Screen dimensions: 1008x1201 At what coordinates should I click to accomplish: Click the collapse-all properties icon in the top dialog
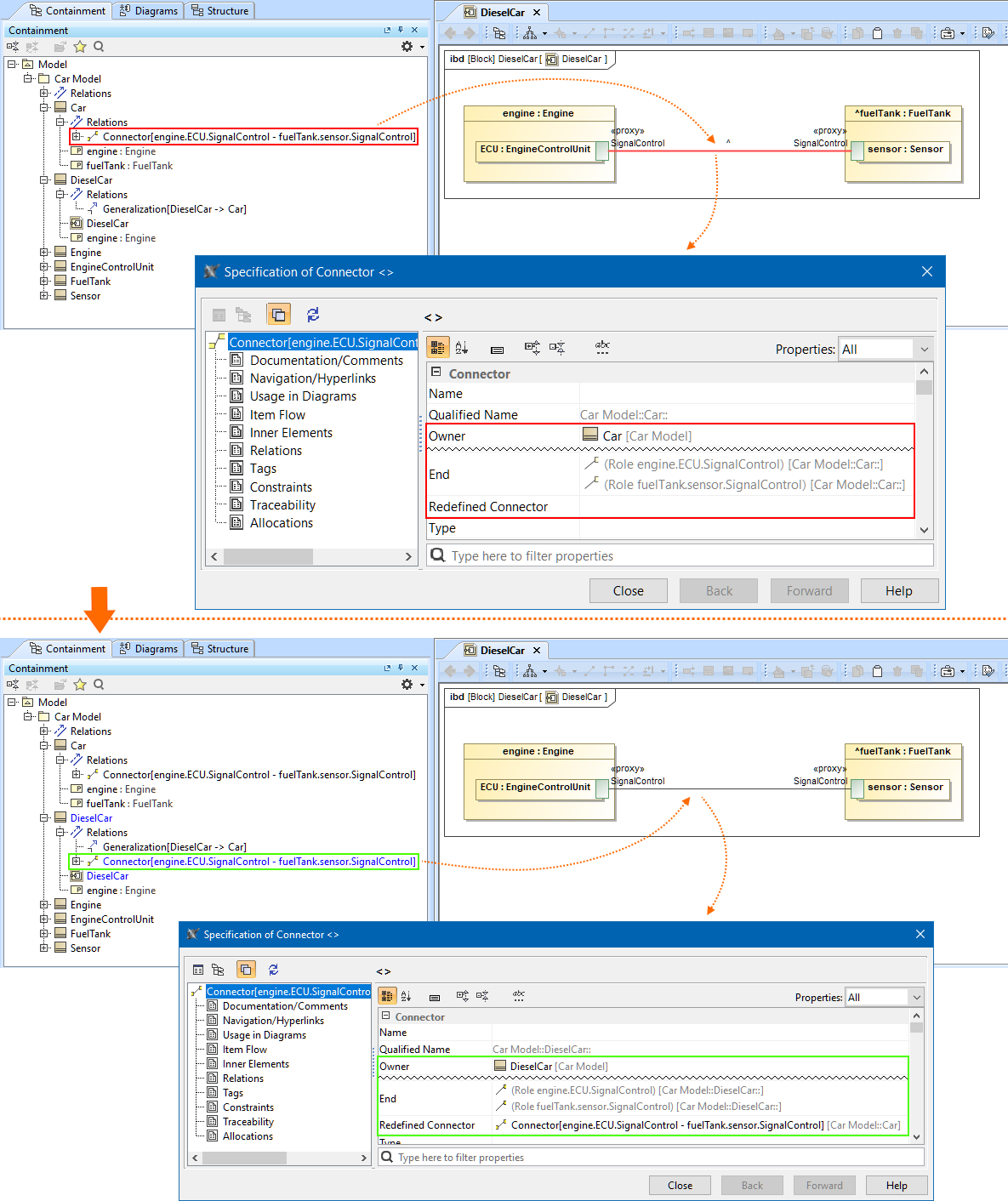click(x=557, y=348)
